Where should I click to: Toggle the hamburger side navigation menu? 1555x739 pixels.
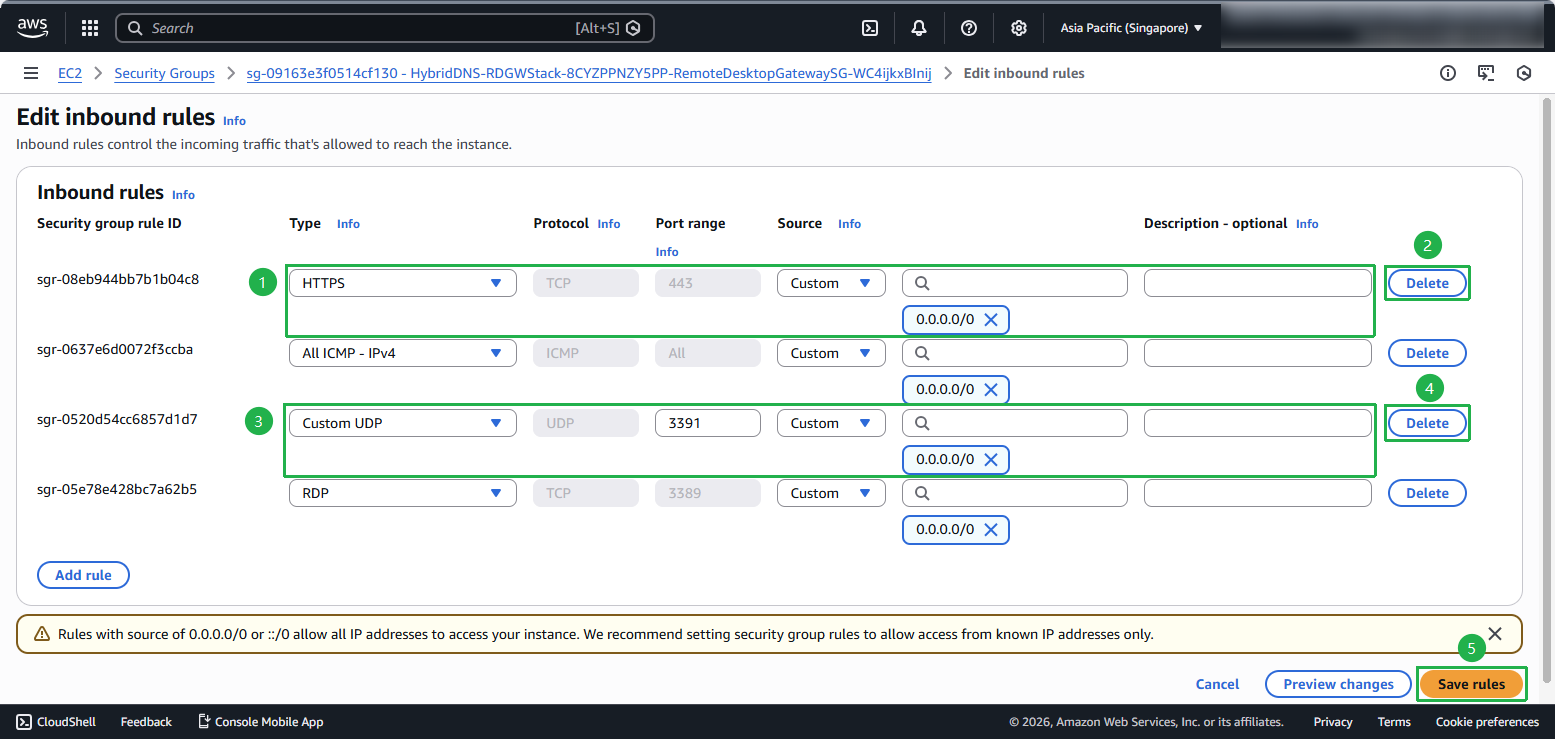31,73
